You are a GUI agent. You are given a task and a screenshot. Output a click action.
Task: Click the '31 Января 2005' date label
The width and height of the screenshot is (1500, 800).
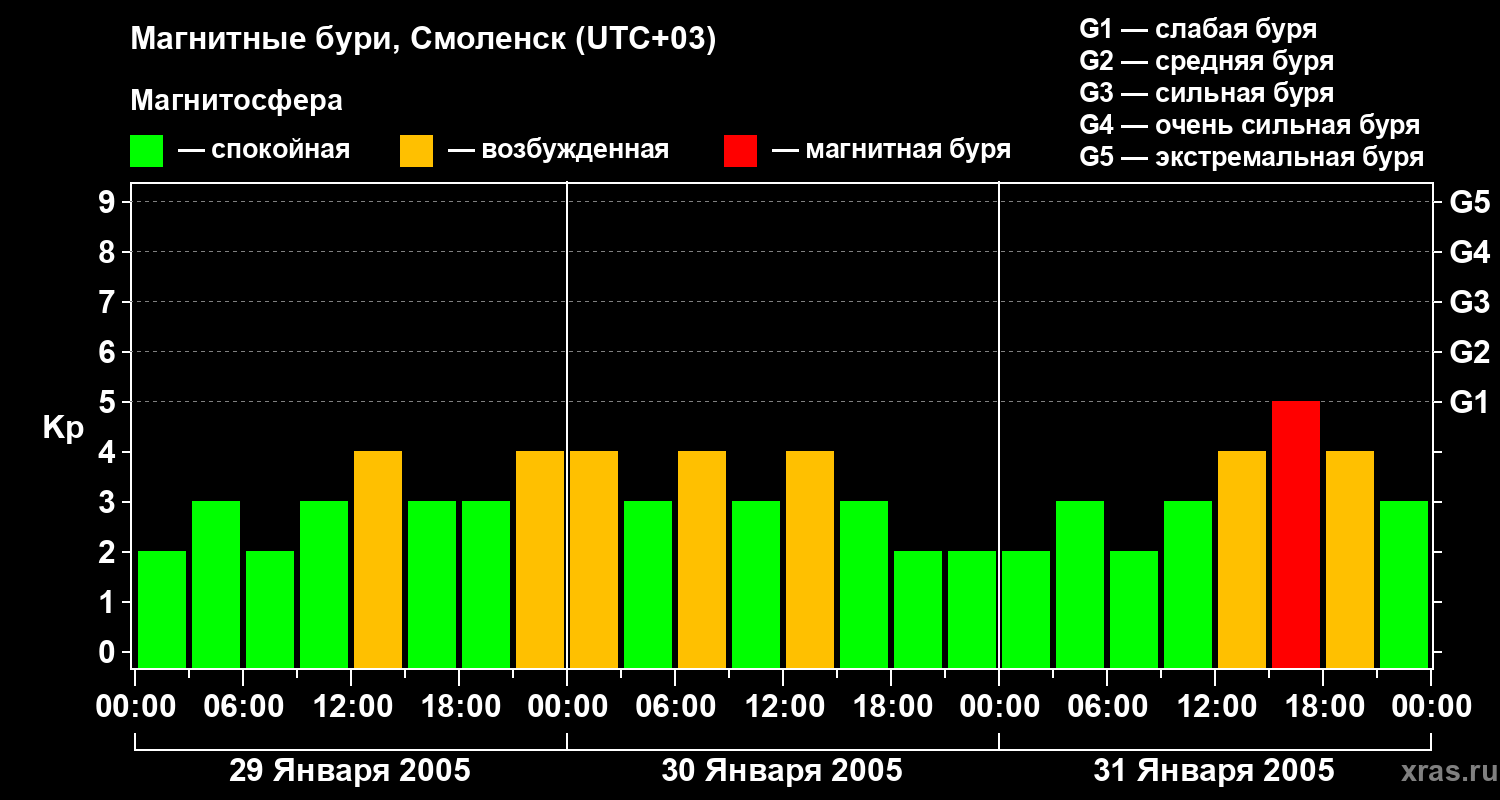pyautogui.click(x=1214, y=771)
